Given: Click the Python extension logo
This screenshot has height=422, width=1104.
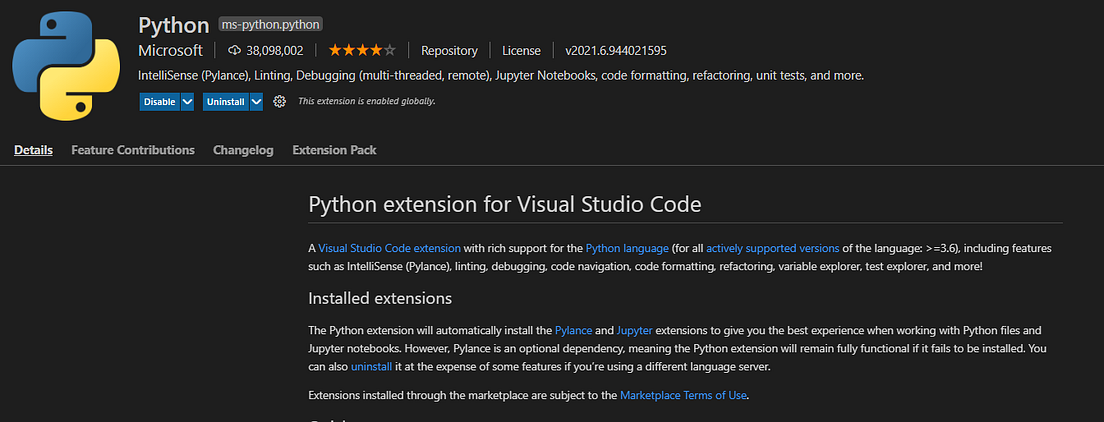Looking at the screenshot, I should pos(66,66).
